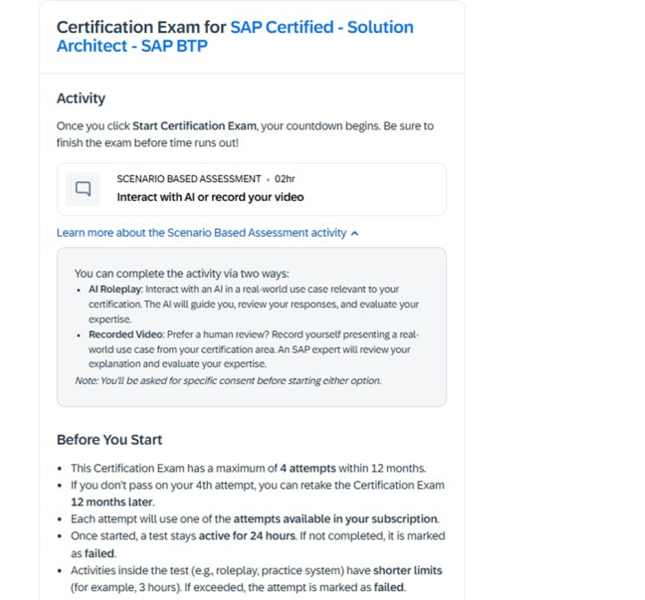Click the chat bubble icon in assessment card
645x600 pixels.
[x=83, y=189]
